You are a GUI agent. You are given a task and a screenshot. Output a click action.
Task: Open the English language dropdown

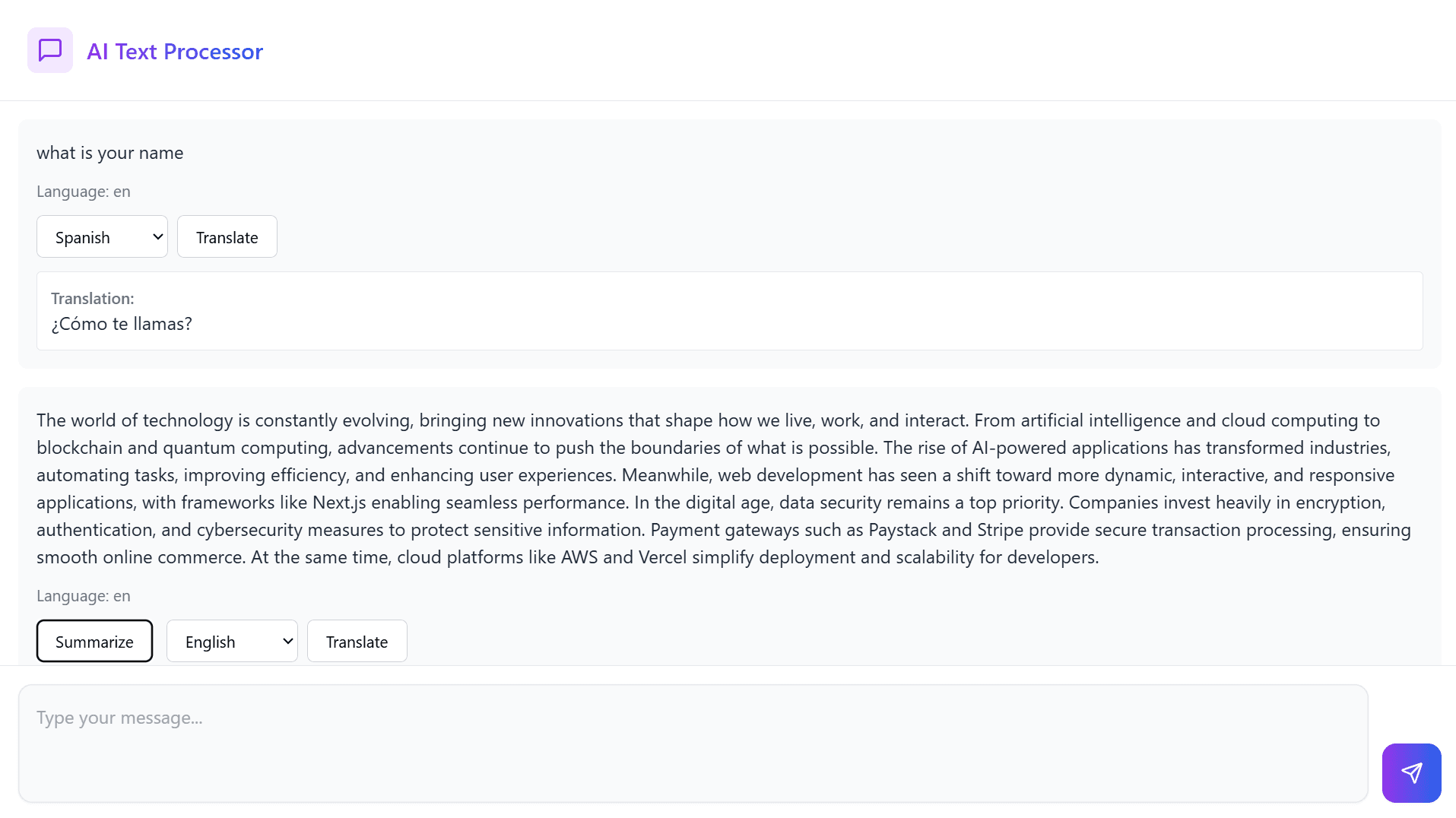point(231,641)
